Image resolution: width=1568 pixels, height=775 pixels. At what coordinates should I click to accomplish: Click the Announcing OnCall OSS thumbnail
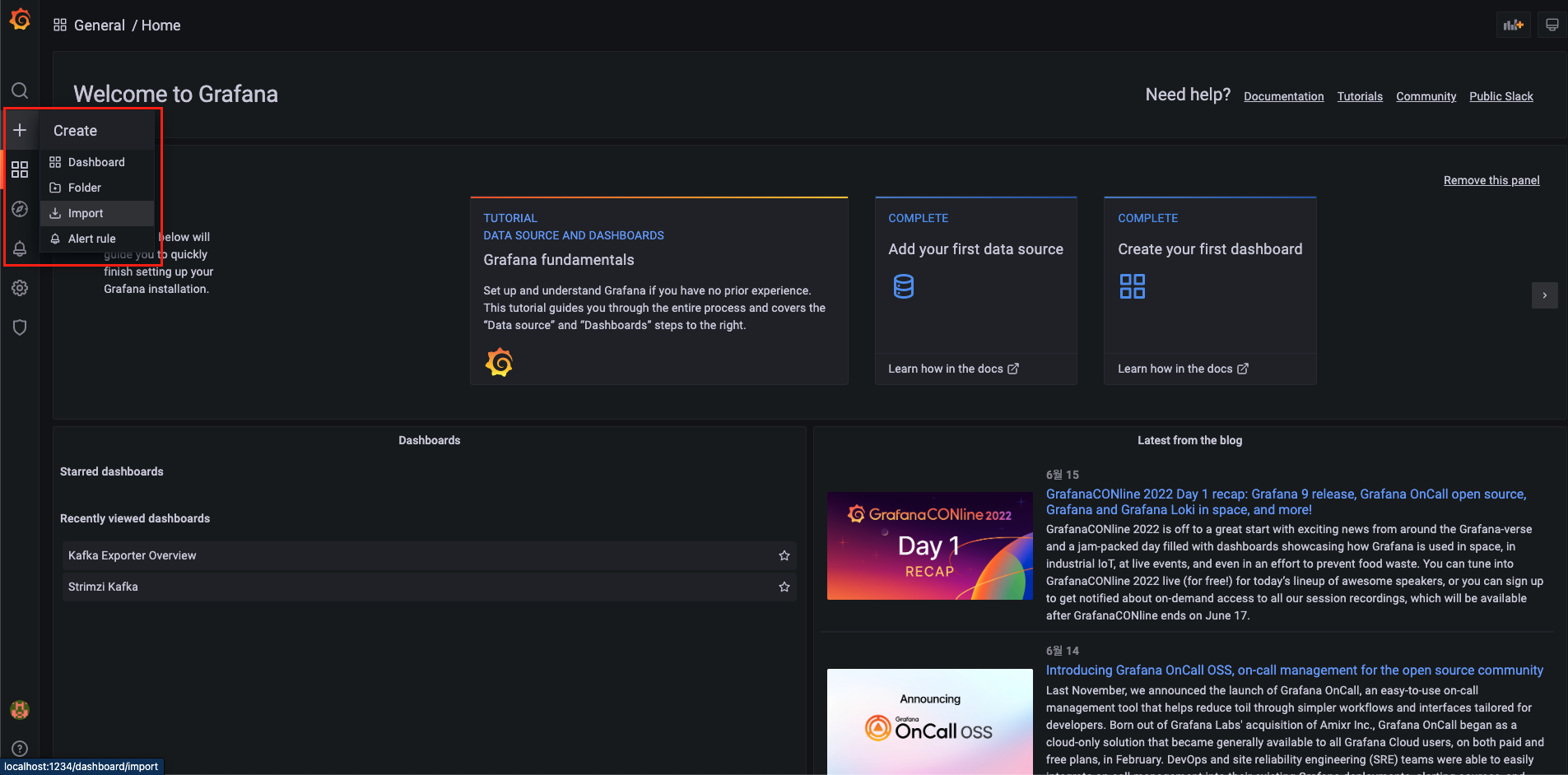[930, 721]
